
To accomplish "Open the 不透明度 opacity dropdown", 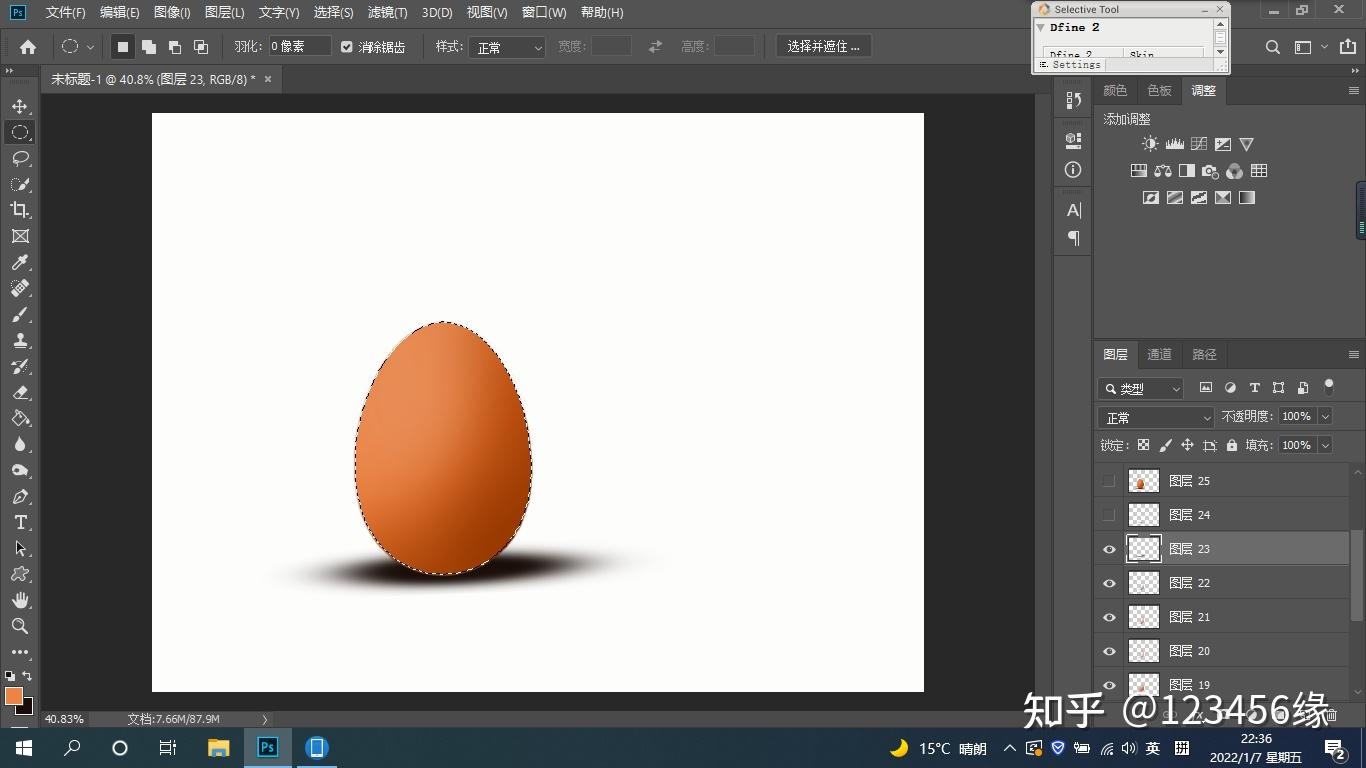I will (x=1323, y=417).
